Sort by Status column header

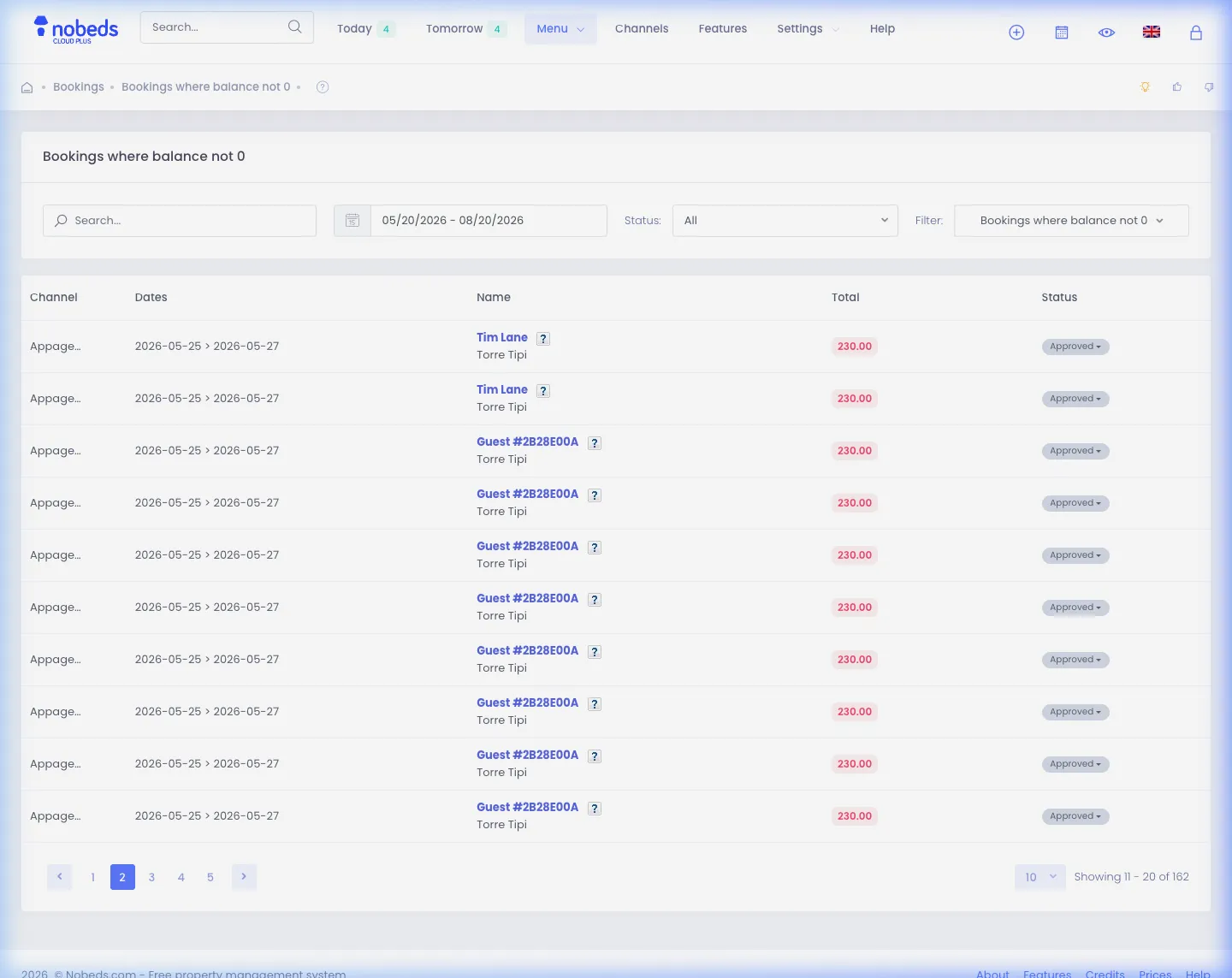tap(1059, 298)
